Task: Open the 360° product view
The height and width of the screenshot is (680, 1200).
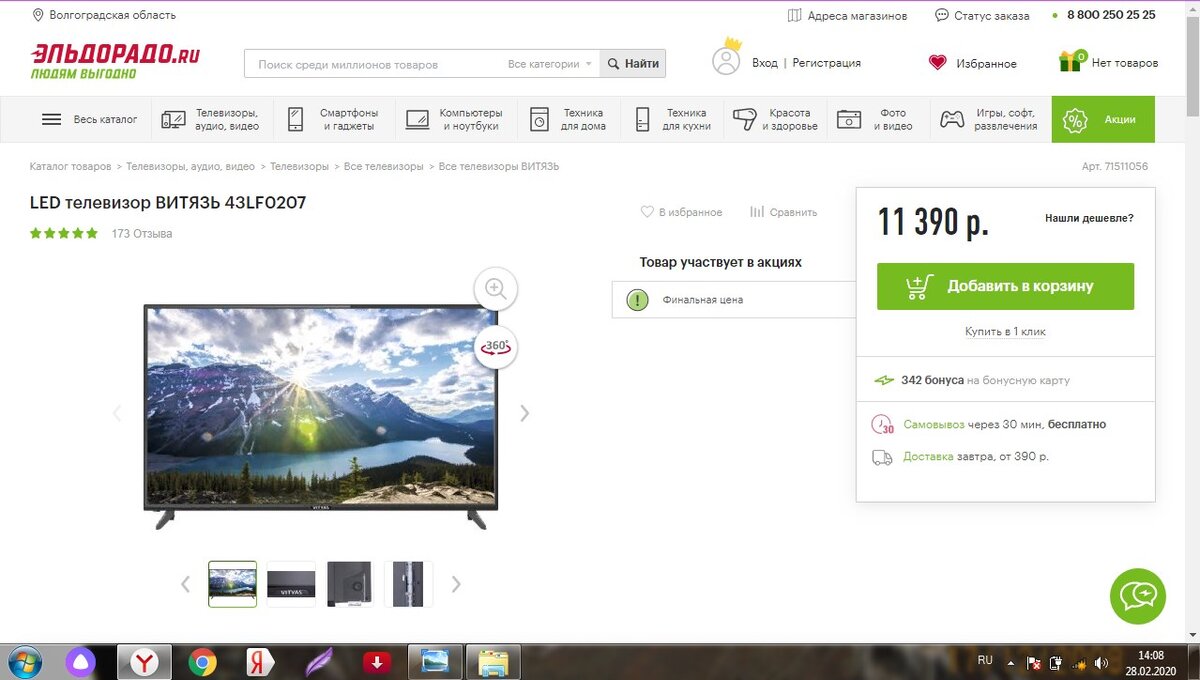Action: [495, 347]
